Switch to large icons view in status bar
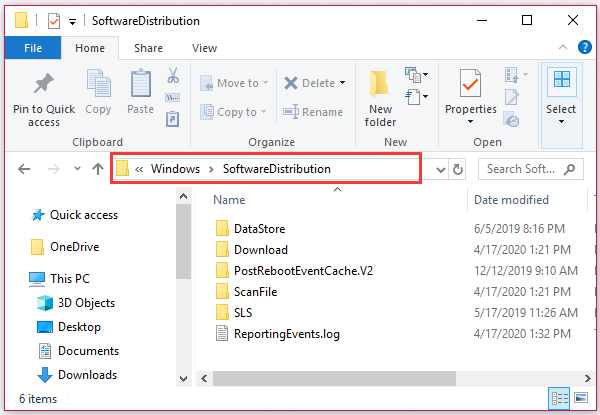 pos(581,398)
